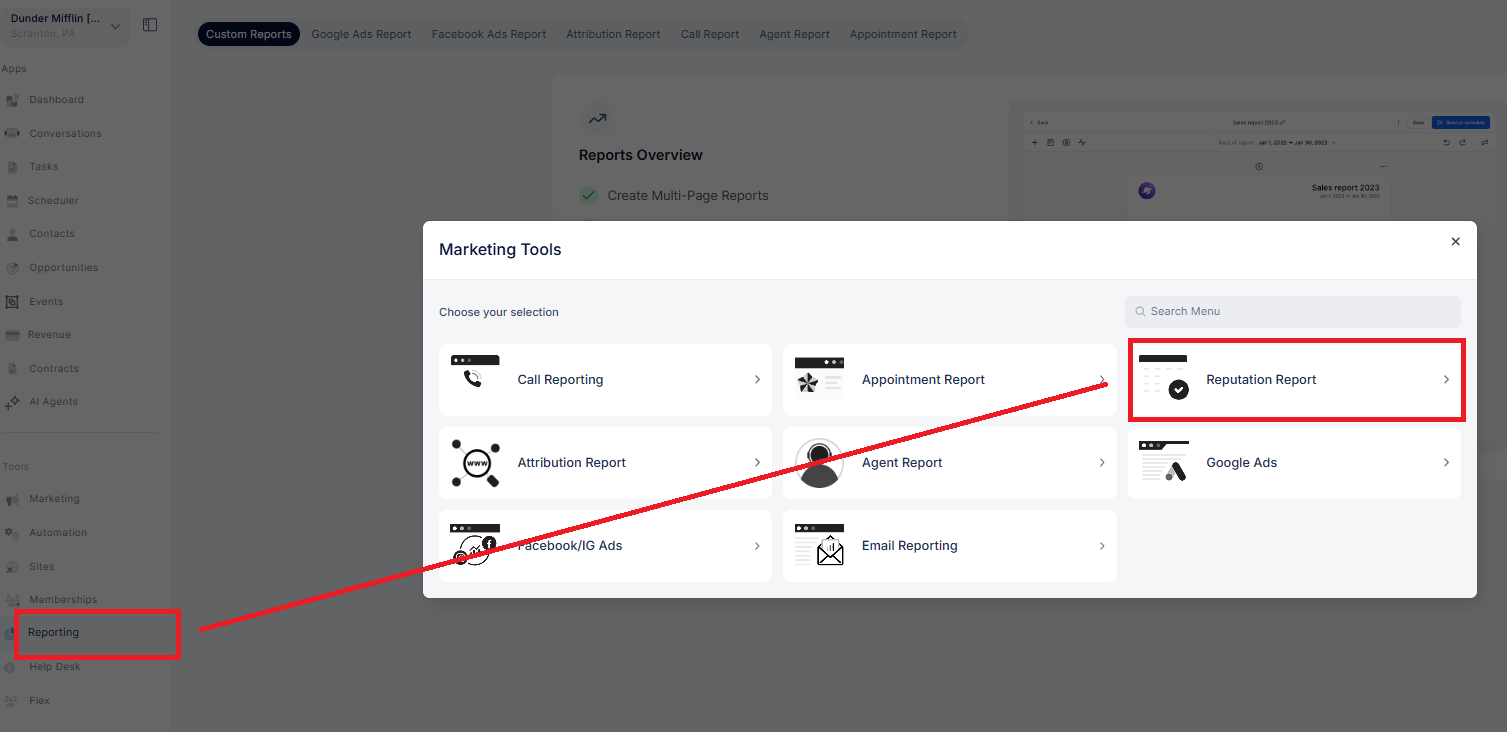The height and width of the screenshot is (732, 1507).
Task: Expand the Google Ads chevron
Action: click(1446, 463)
